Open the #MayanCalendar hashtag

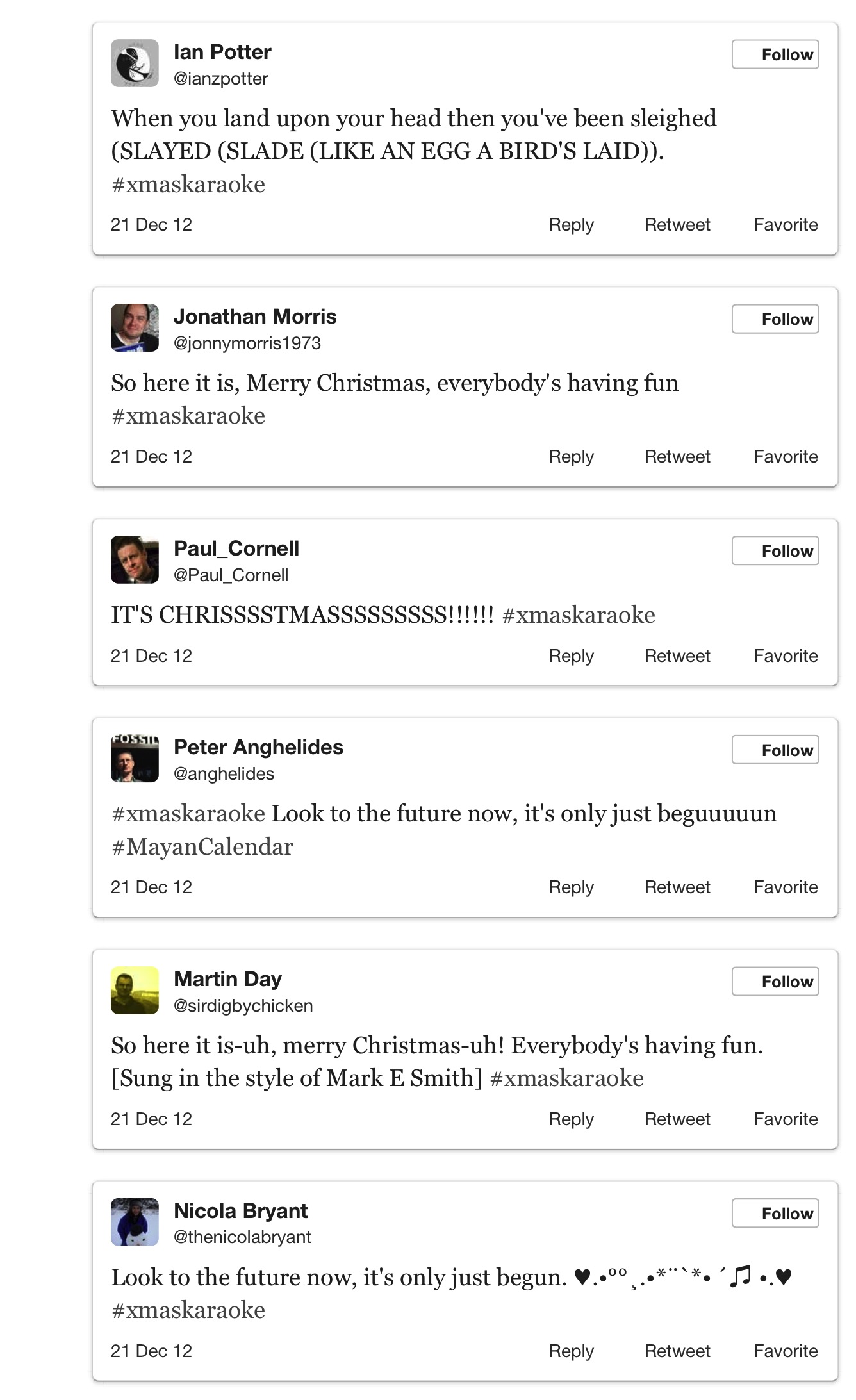point(202,847)
